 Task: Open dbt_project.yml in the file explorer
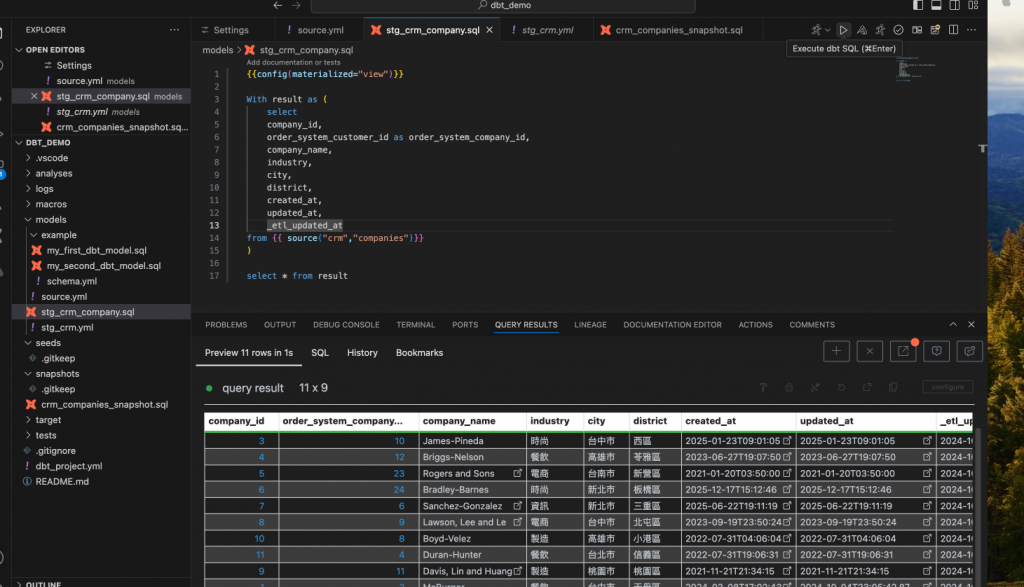click(69, 466)
